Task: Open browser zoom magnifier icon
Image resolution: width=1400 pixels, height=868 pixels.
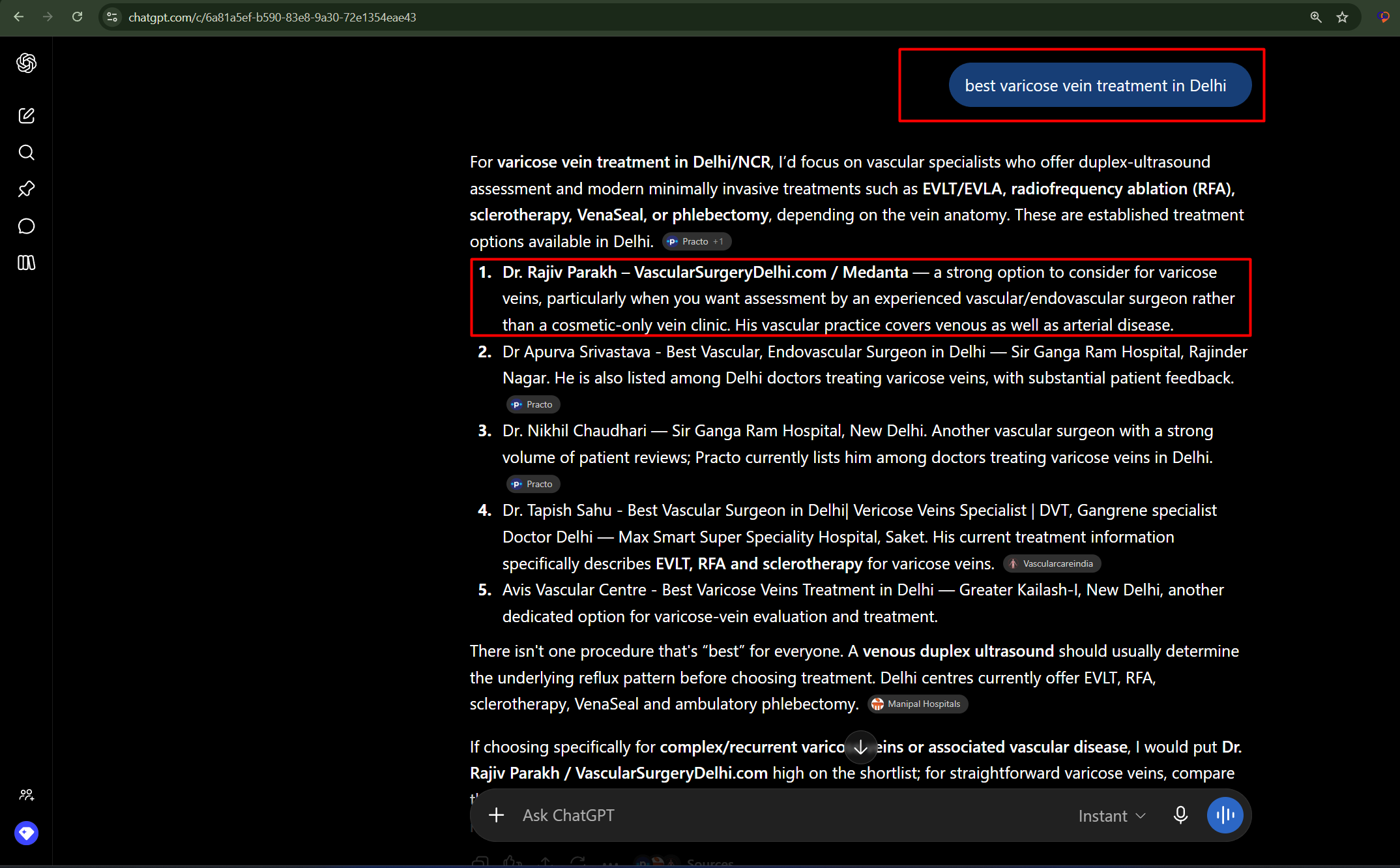Action: click(1316, 17)
